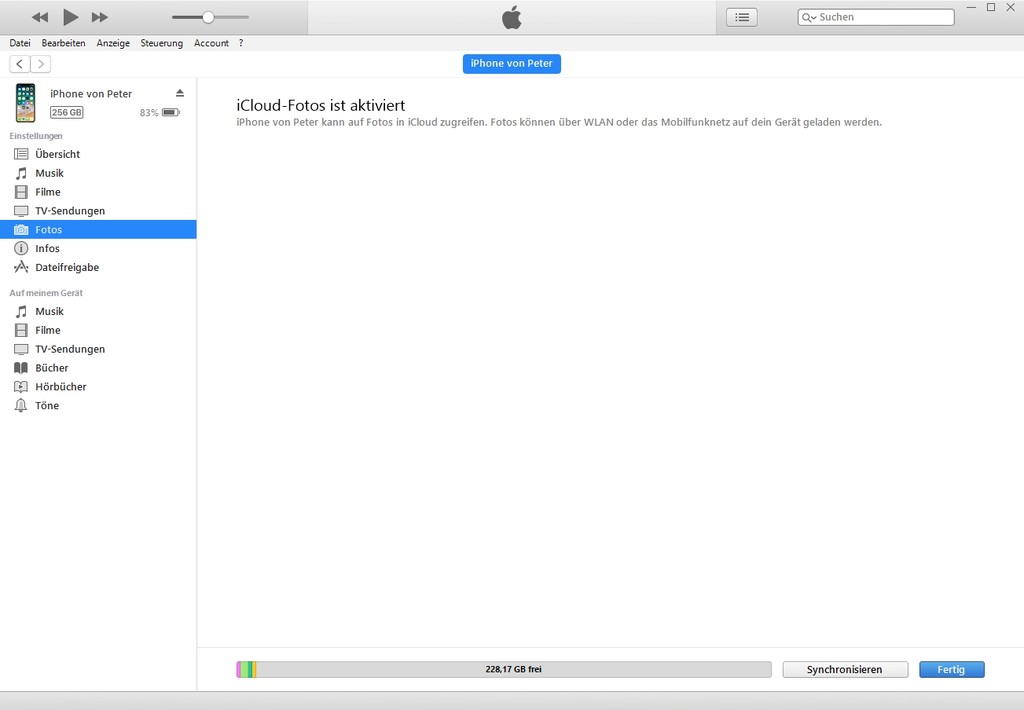Click the Auf meinem Gerät section header
This screenshot has width=1024, height=710.
[x=46, y=293]
